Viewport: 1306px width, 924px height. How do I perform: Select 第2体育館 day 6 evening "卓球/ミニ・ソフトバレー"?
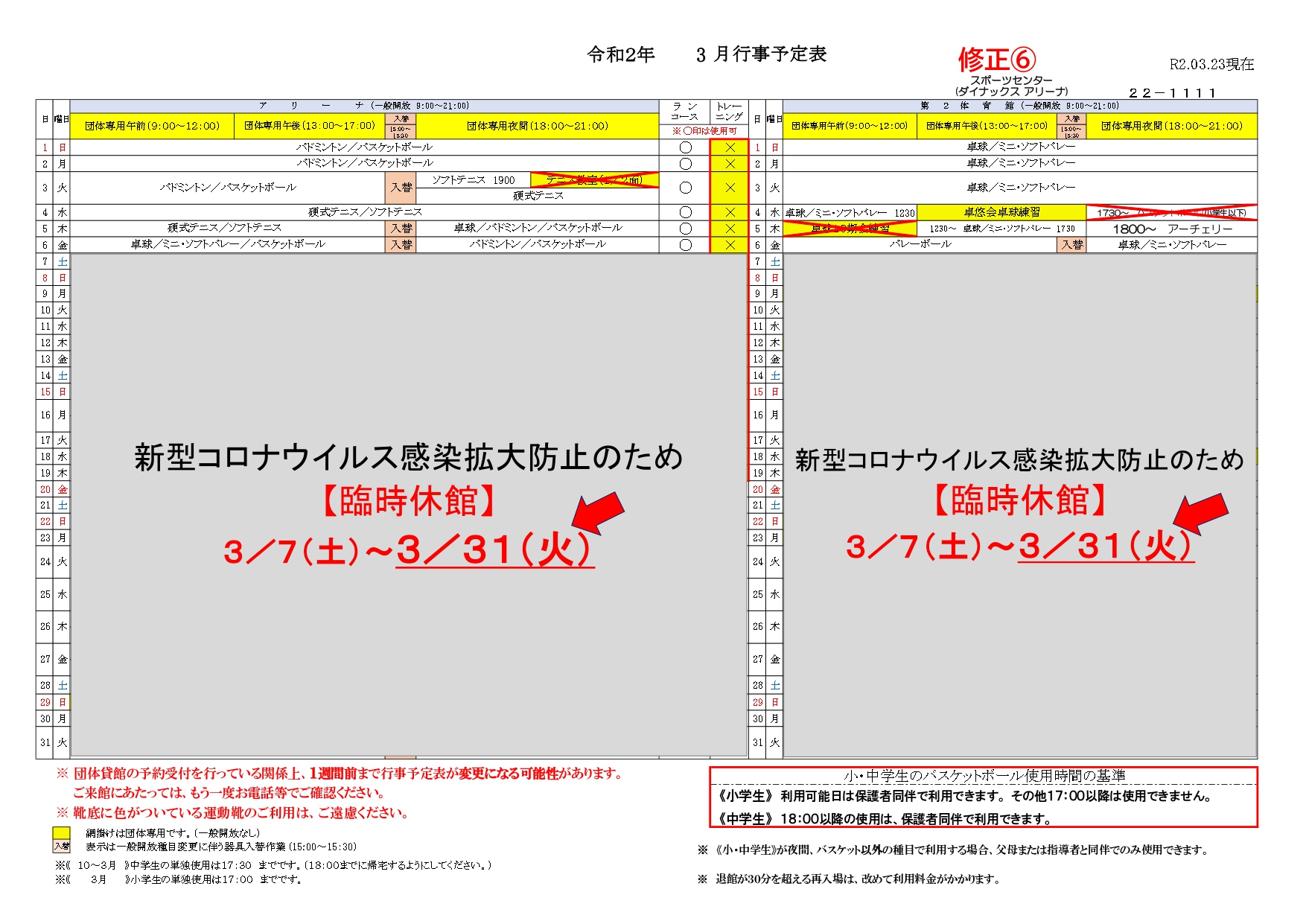(x=1172, y=244)
